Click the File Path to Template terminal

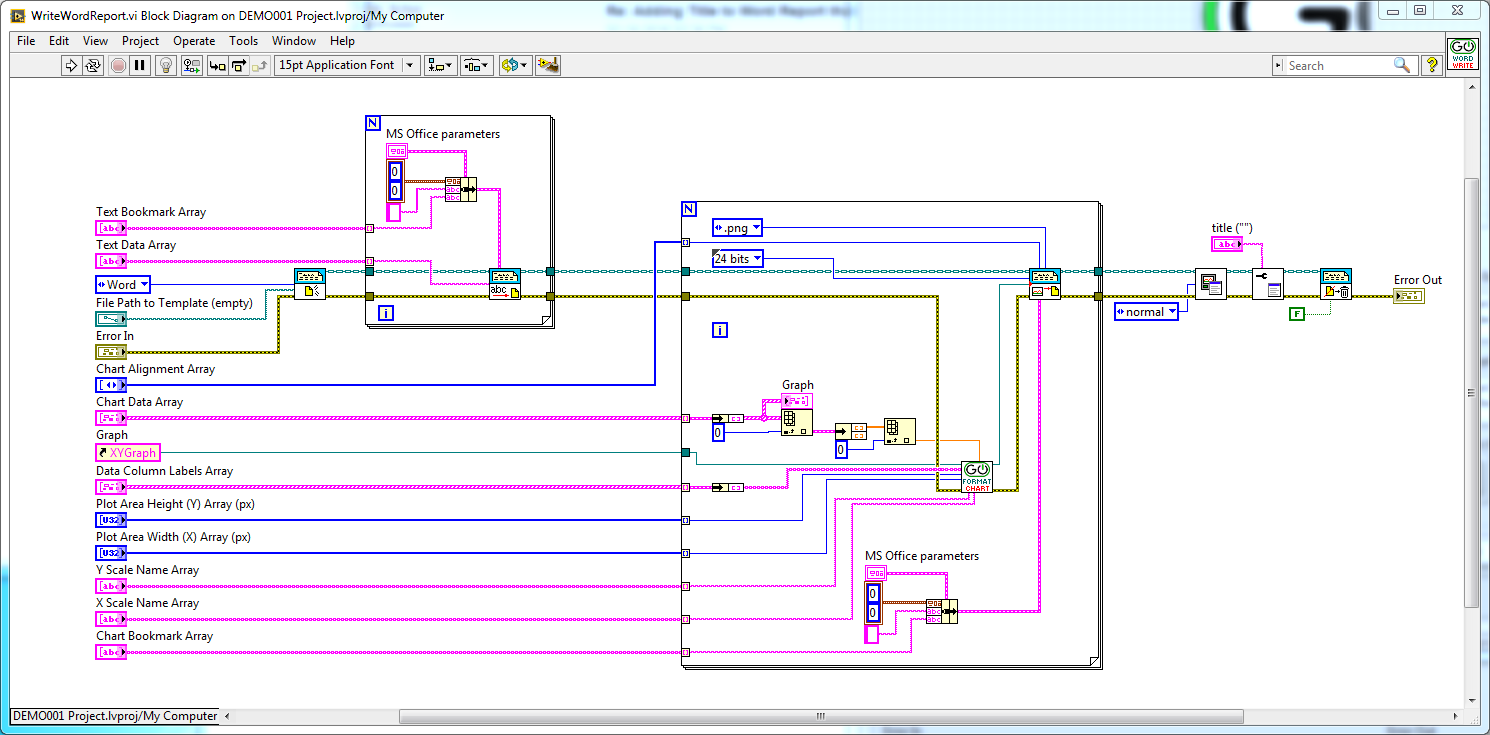111,319
